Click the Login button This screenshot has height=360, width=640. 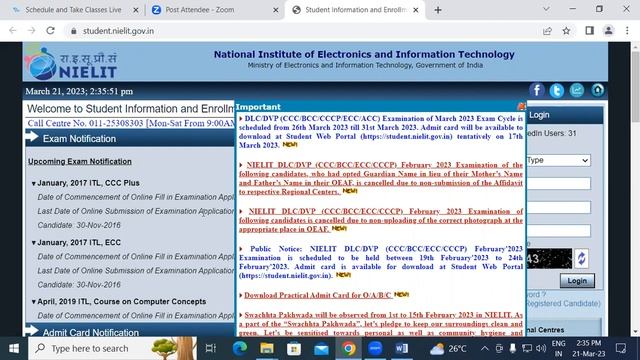click(577, 281)
